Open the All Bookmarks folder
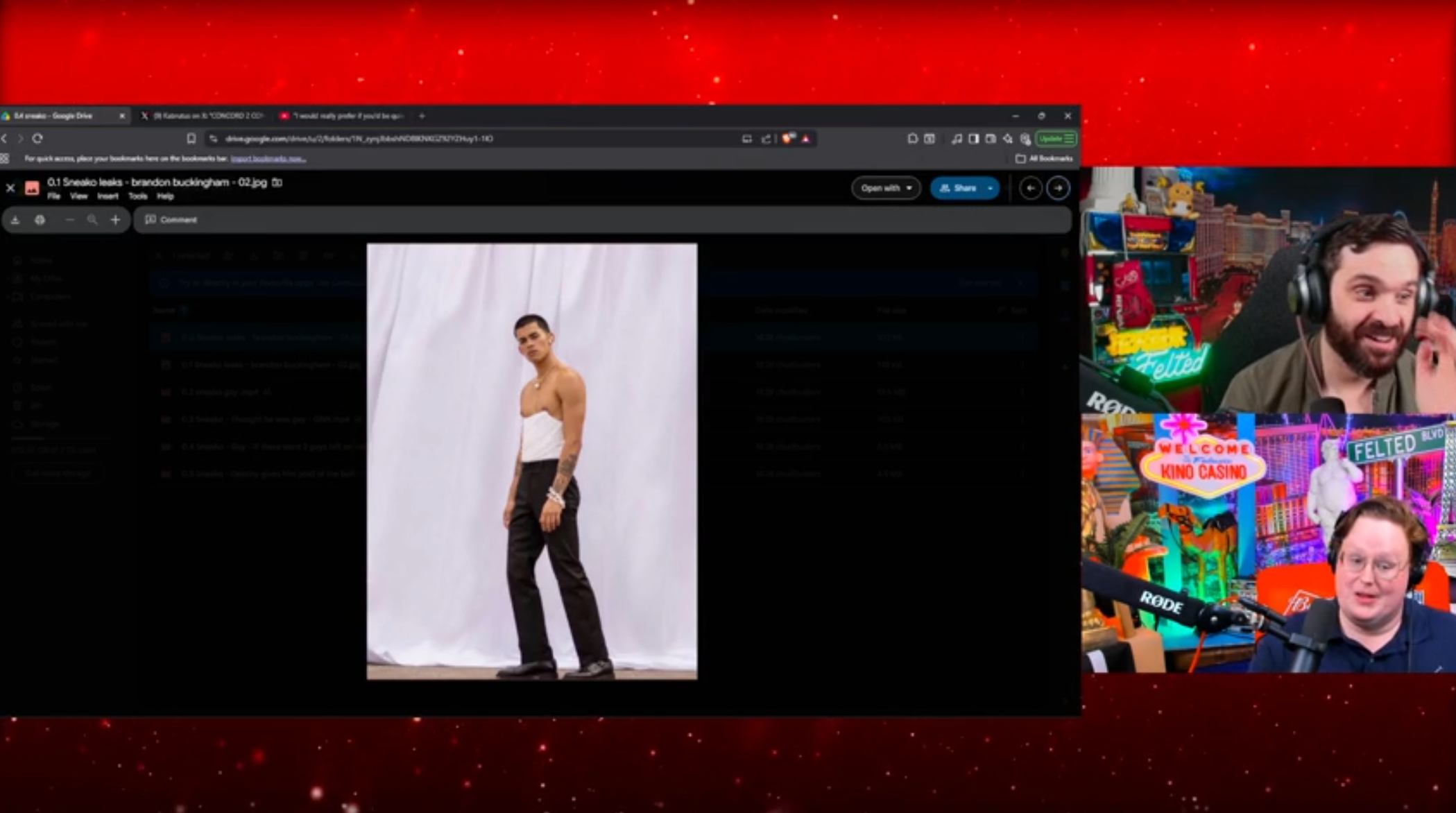1456x813 pixels. (1045, 159)
